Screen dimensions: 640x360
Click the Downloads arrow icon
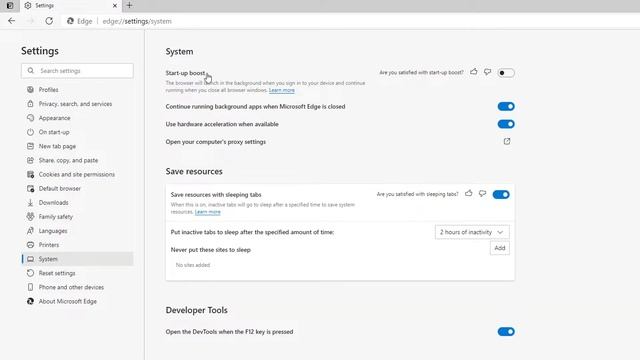point(30,202)
